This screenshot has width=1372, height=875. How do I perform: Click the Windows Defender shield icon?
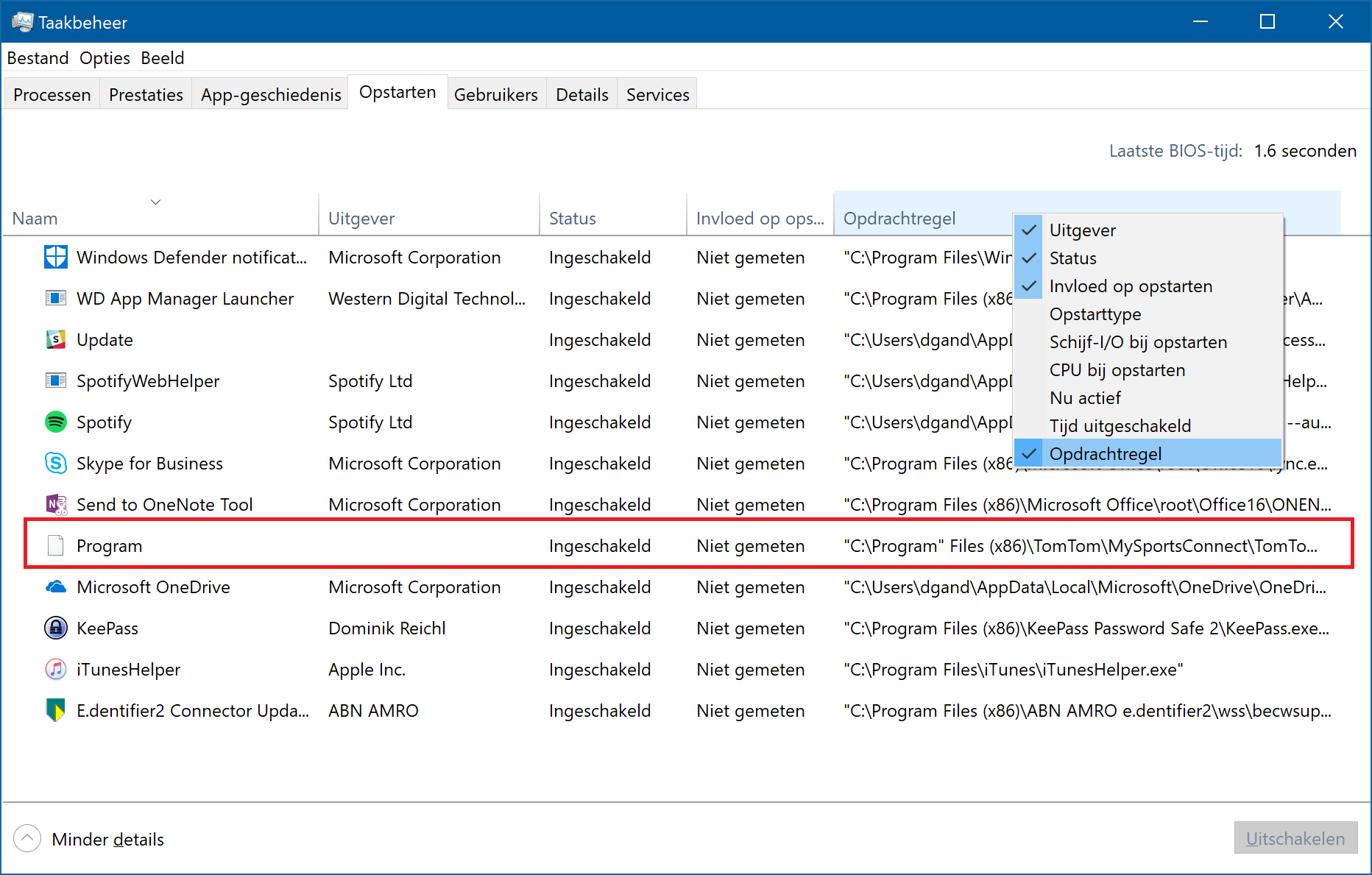(x=56, y=257)
